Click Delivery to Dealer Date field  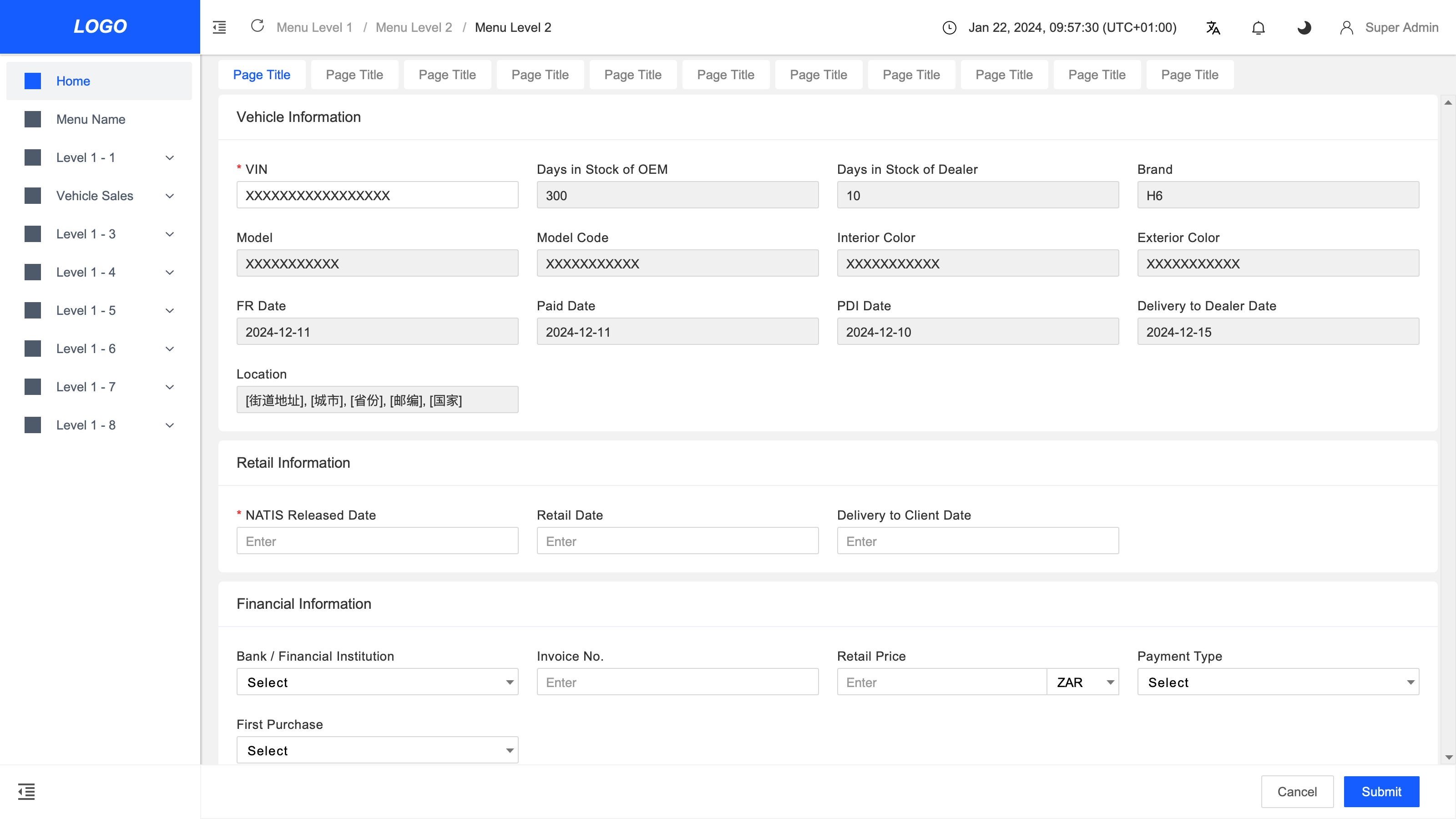(x=1278, y=332)
